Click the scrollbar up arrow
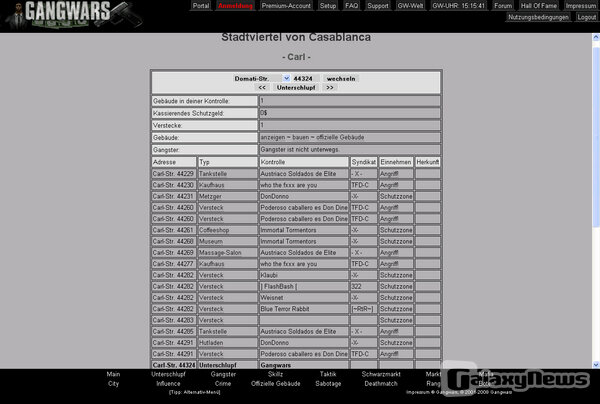The height and width of the screenshot is (404, 600). point(596,37)
